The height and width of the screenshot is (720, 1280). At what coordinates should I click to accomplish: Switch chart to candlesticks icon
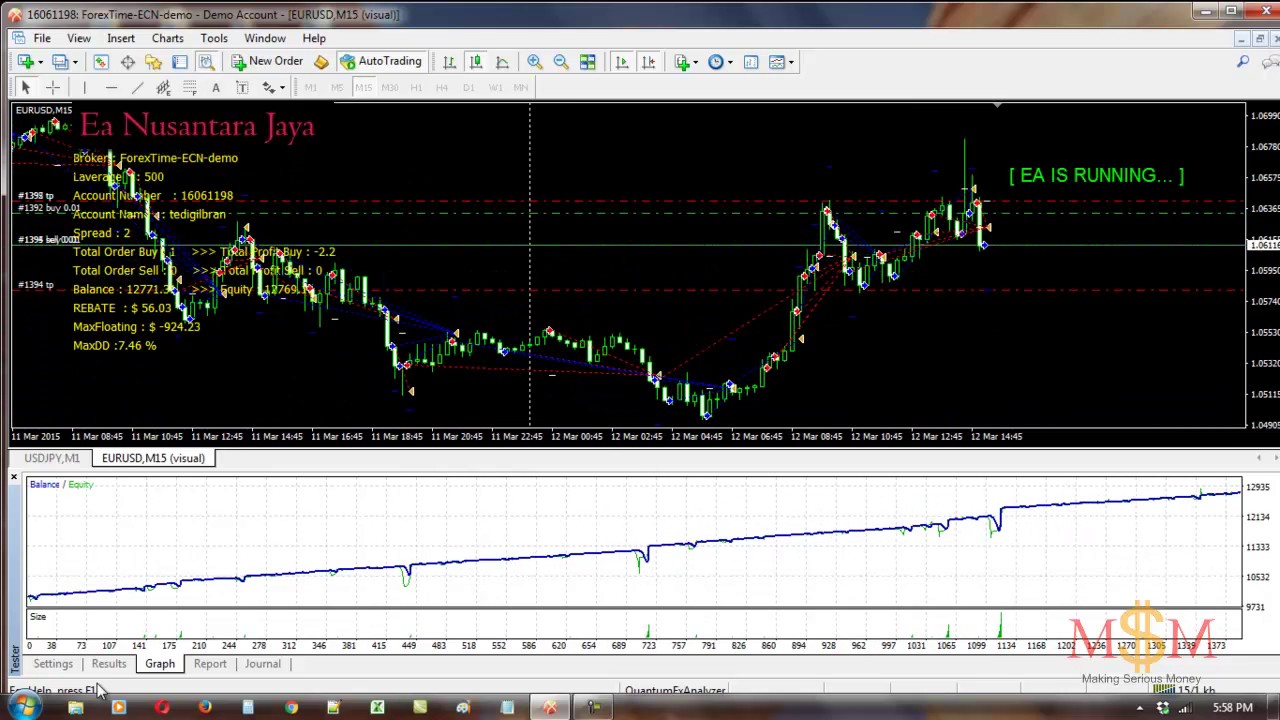click(476, 62)
